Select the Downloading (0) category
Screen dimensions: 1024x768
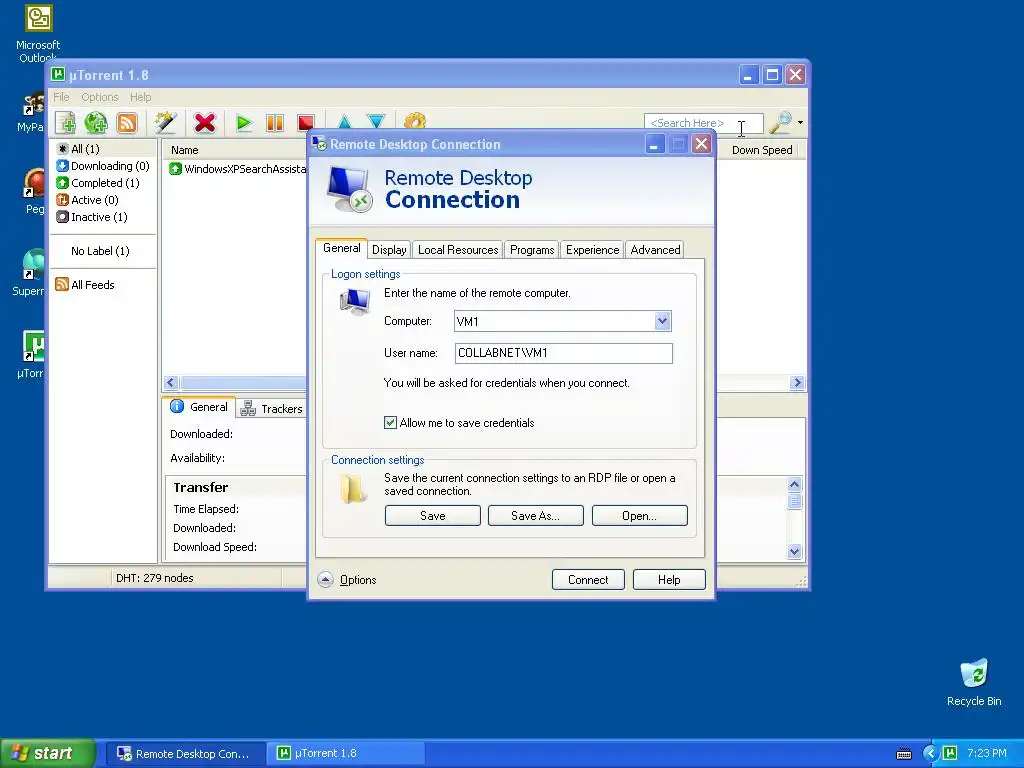tap(103, 166)
